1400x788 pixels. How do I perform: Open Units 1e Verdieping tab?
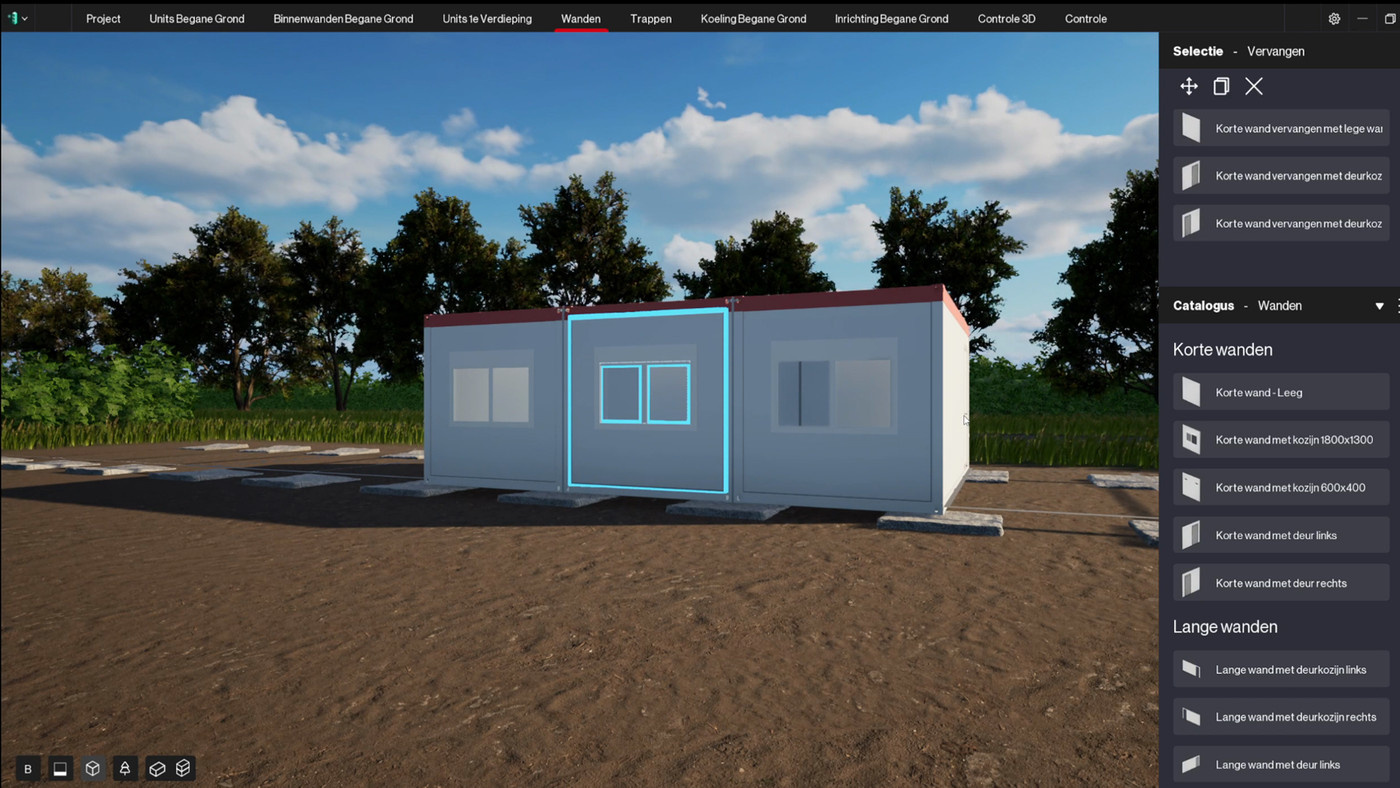pyautogui.click(x=487, y=19)
